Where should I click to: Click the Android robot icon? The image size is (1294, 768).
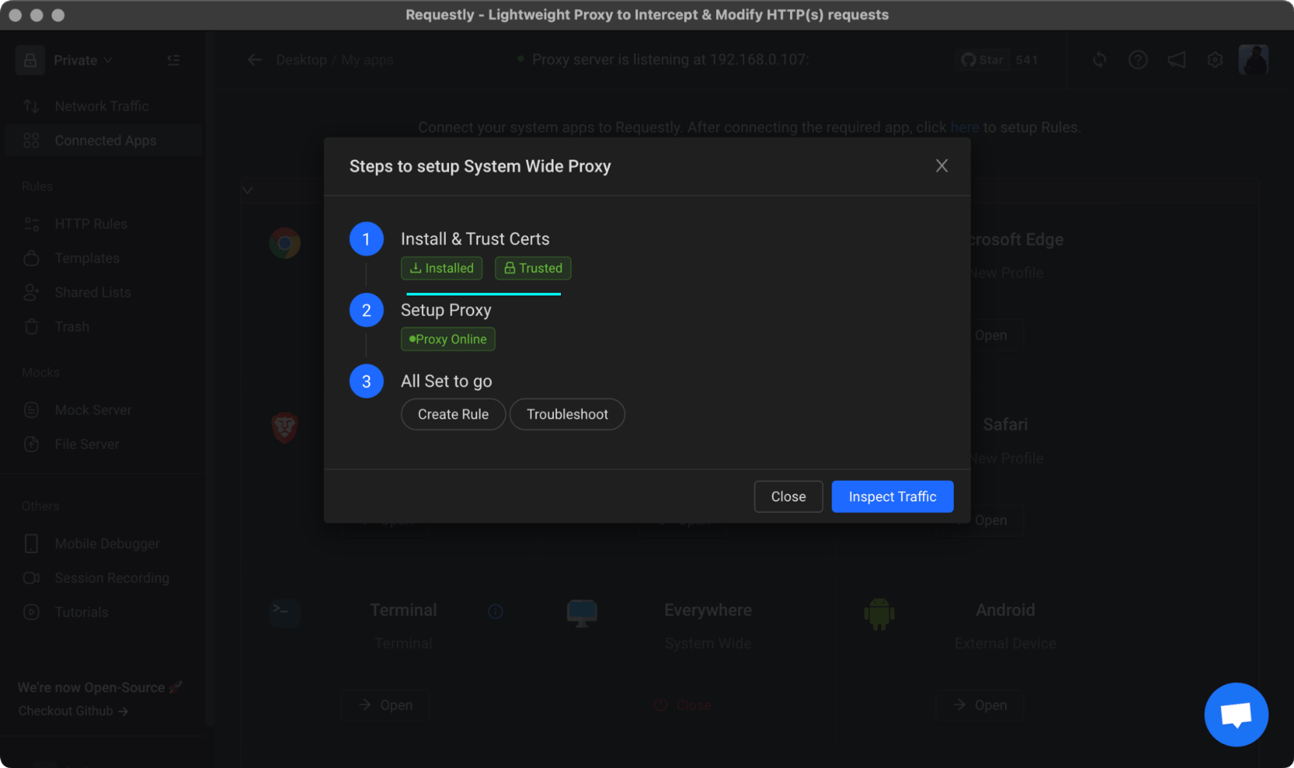pos(879,613)
